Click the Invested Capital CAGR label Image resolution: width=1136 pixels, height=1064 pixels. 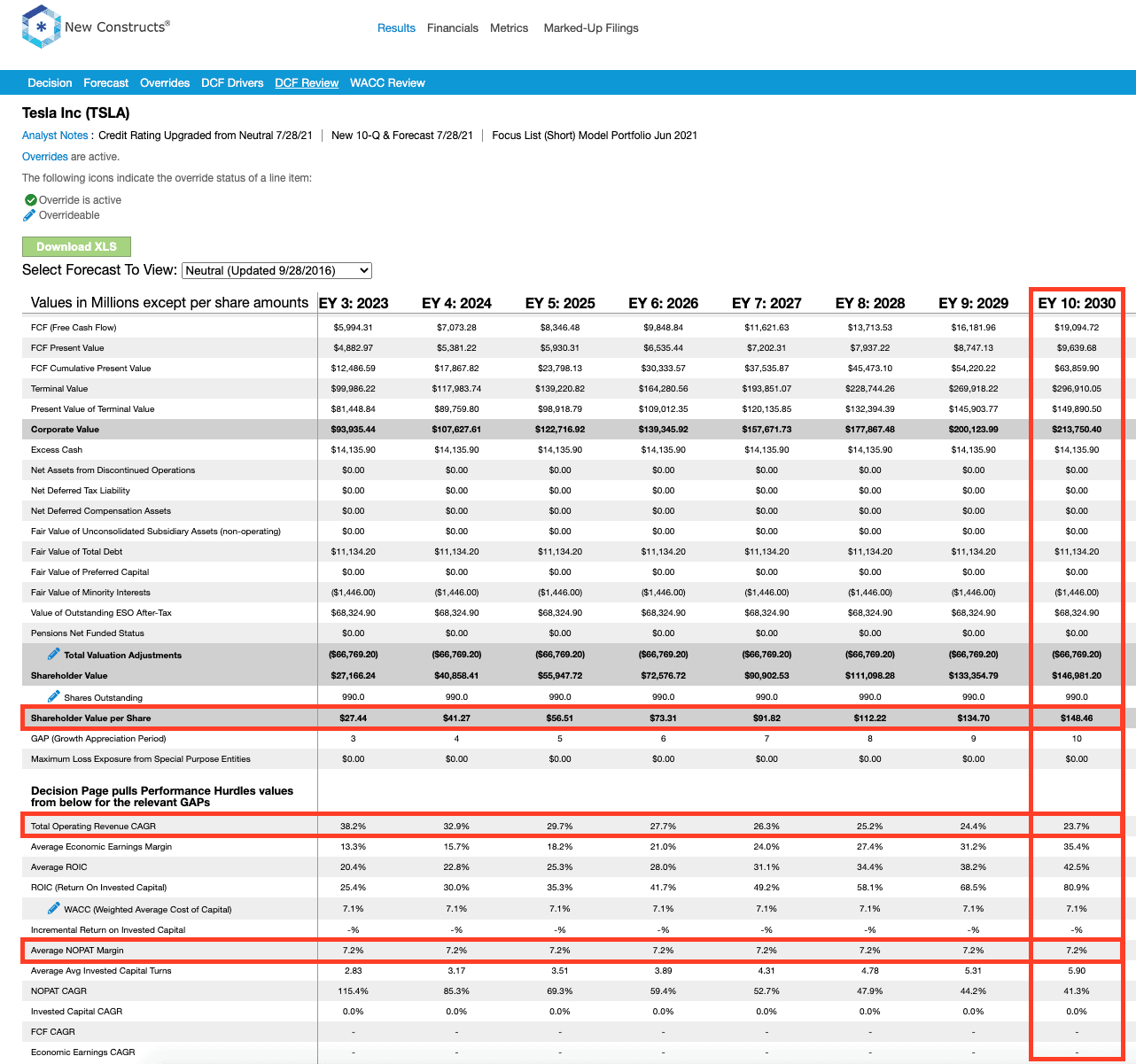[x=77, y=1012]
